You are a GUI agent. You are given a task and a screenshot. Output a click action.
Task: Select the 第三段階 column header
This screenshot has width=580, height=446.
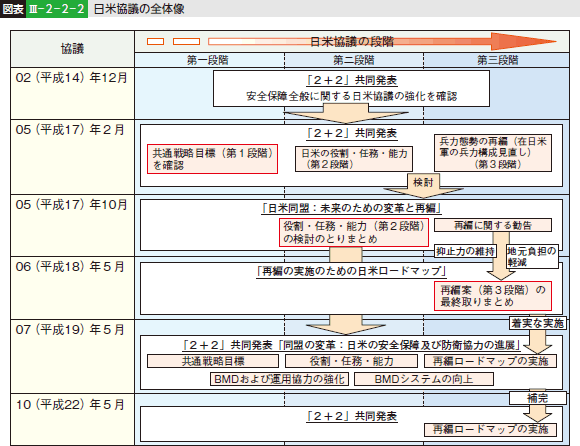tap(497, 60)
